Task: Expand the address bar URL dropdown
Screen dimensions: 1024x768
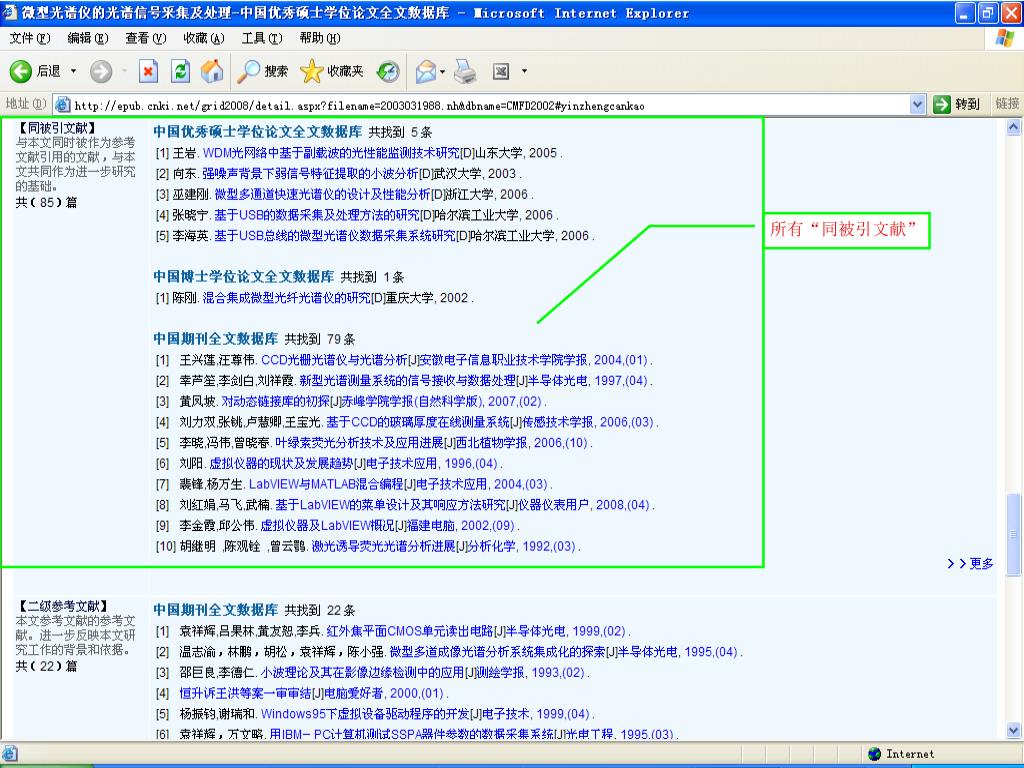Action: (917, 104)
